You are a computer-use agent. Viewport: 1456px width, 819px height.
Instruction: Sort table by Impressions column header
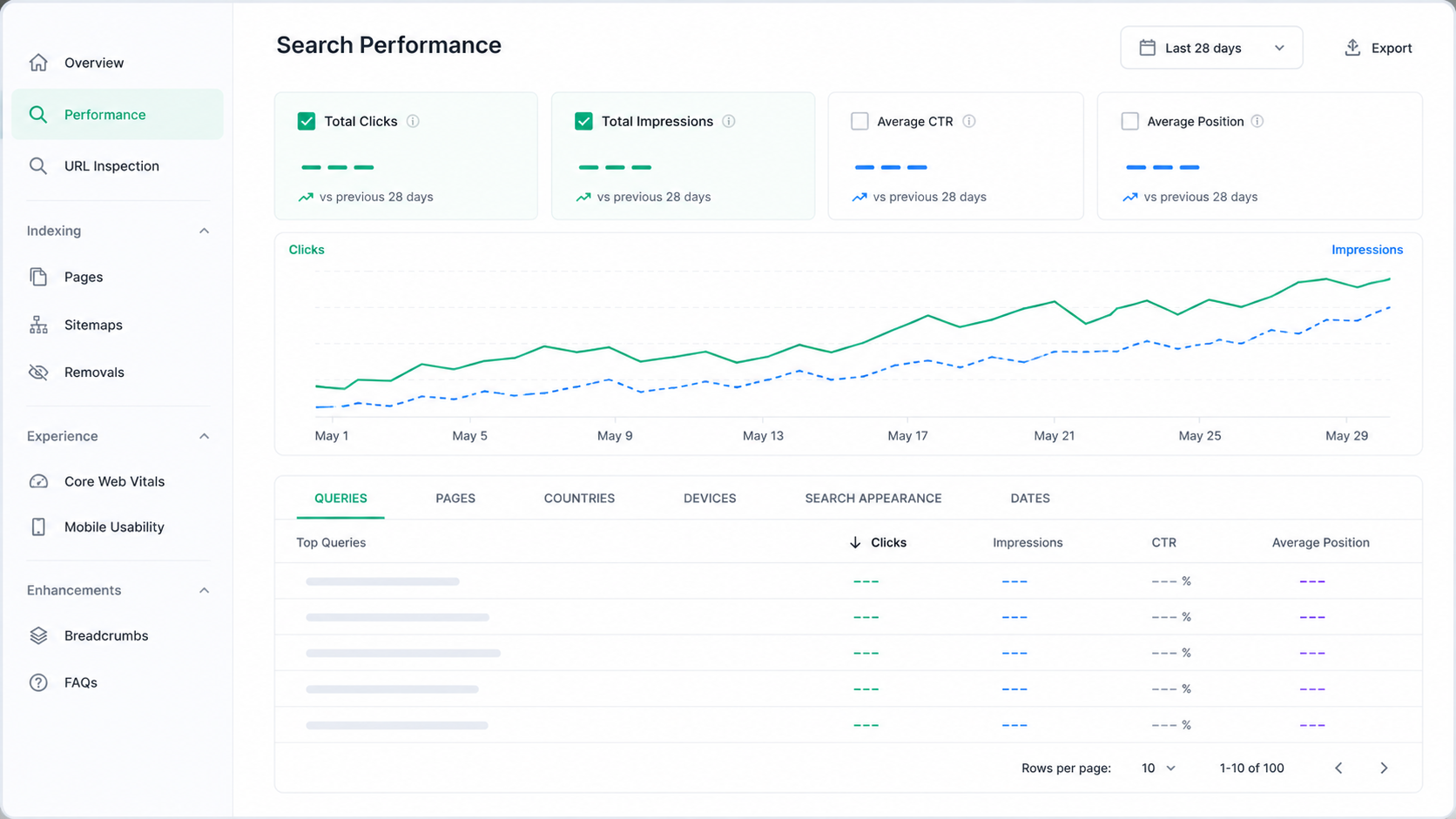coord(1028,542)
